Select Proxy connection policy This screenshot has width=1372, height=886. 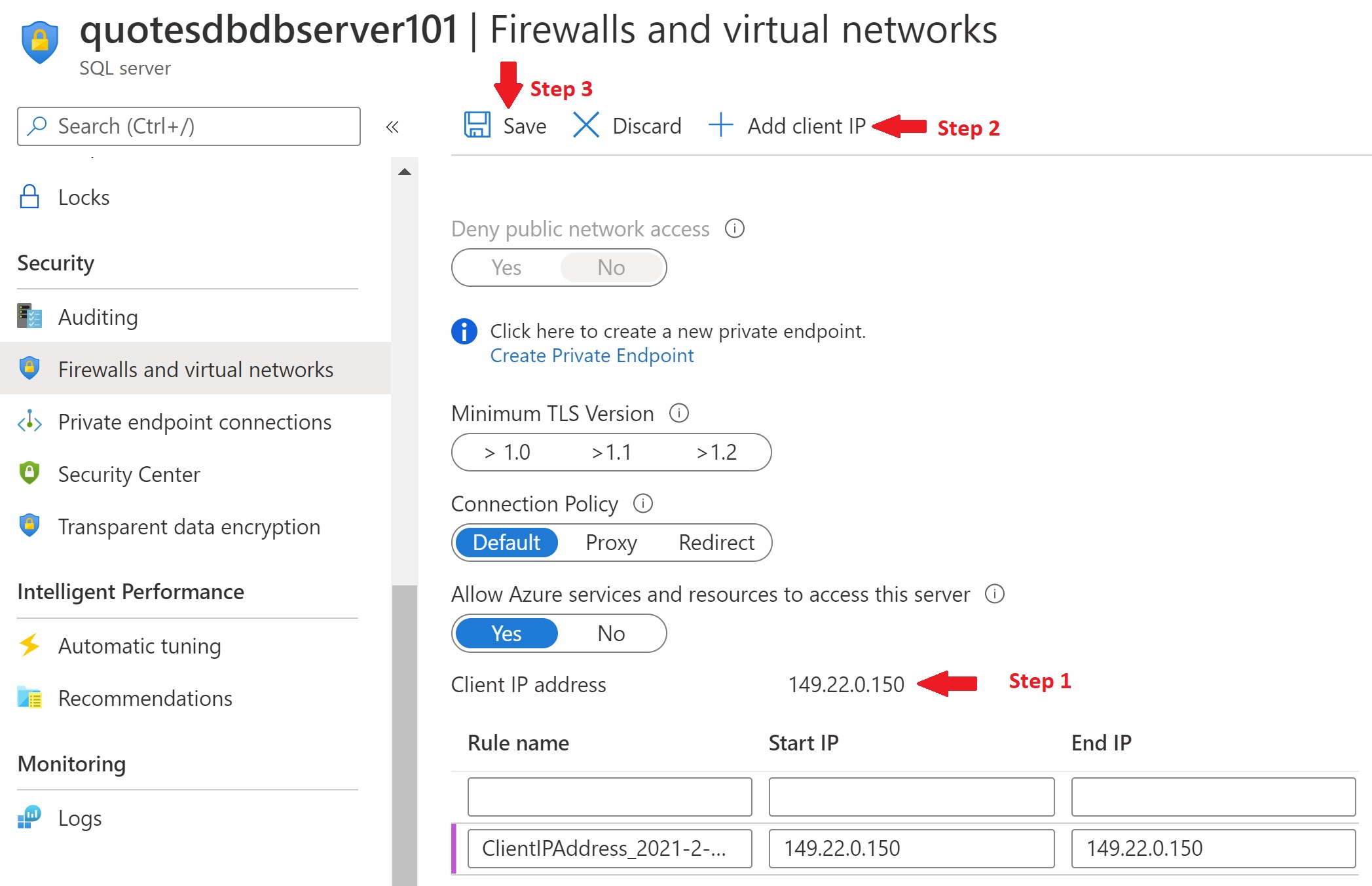coord(609,542)
